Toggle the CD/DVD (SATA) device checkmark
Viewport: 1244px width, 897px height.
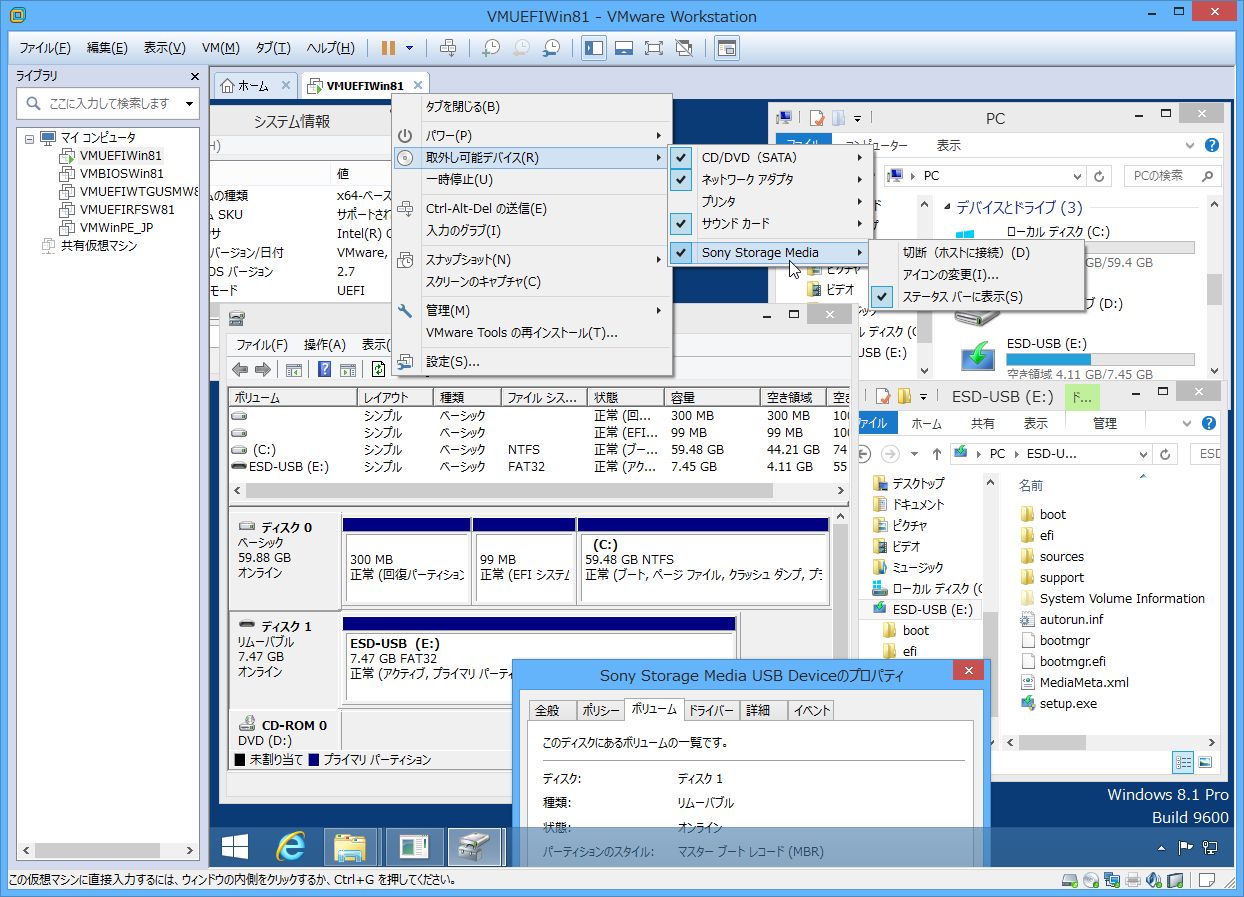pyautogui.click(x=681, y=157)
